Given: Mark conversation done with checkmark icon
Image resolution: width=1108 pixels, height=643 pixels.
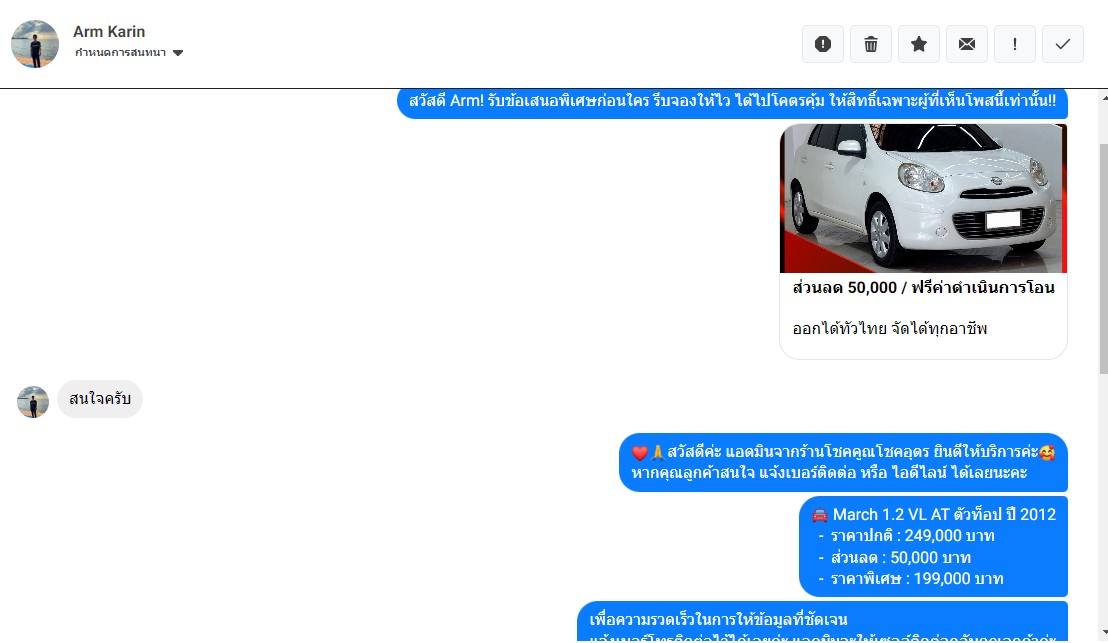Looking at the screenshot, I should [1063, 44].
